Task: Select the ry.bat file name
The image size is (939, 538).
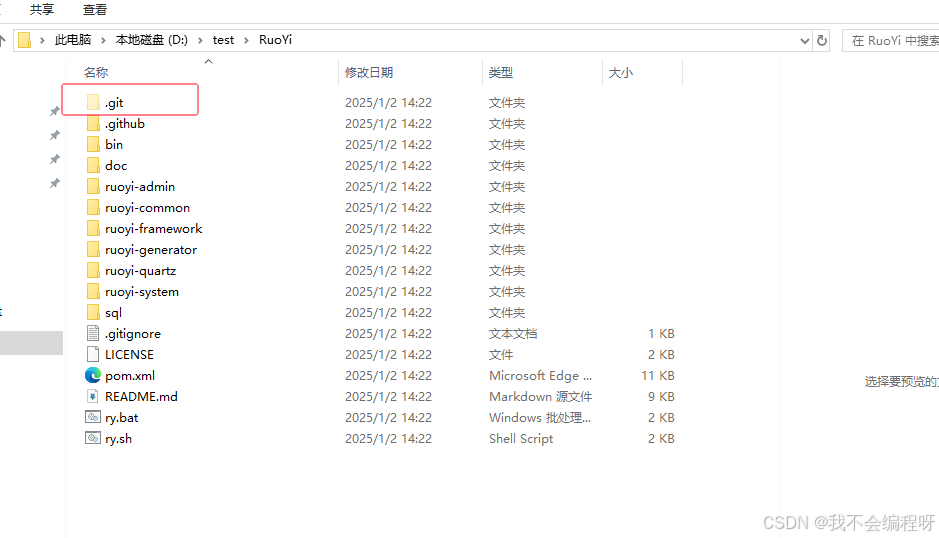Action: point(122,418)
